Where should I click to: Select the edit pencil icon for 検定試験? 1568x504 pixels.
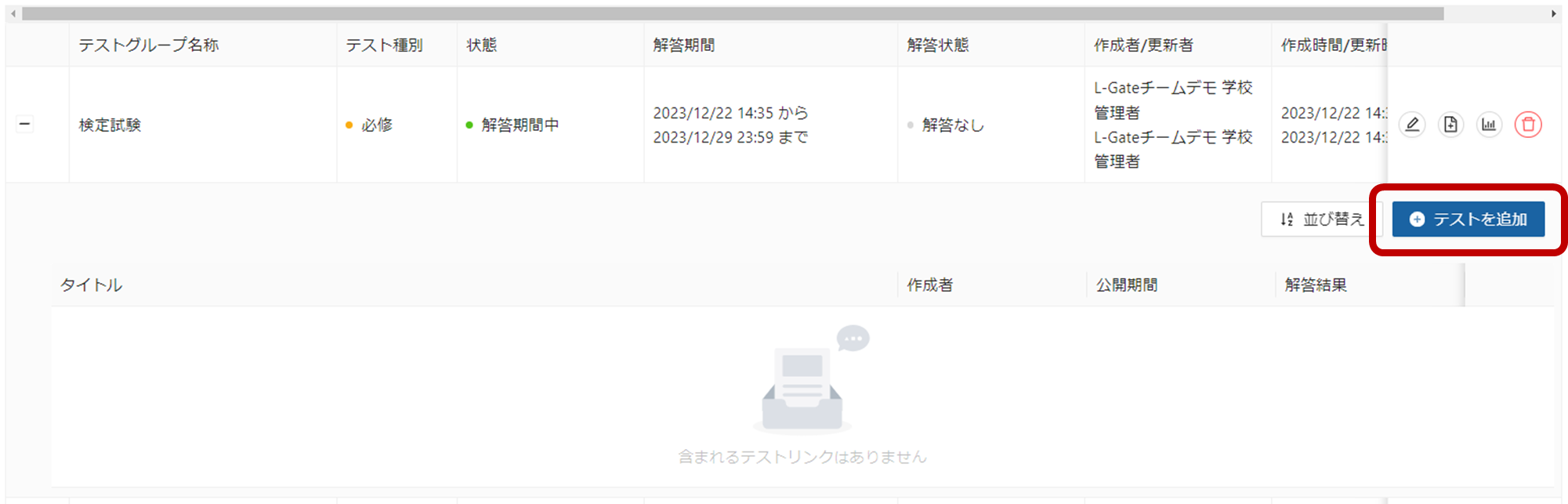coord(1412,125)
